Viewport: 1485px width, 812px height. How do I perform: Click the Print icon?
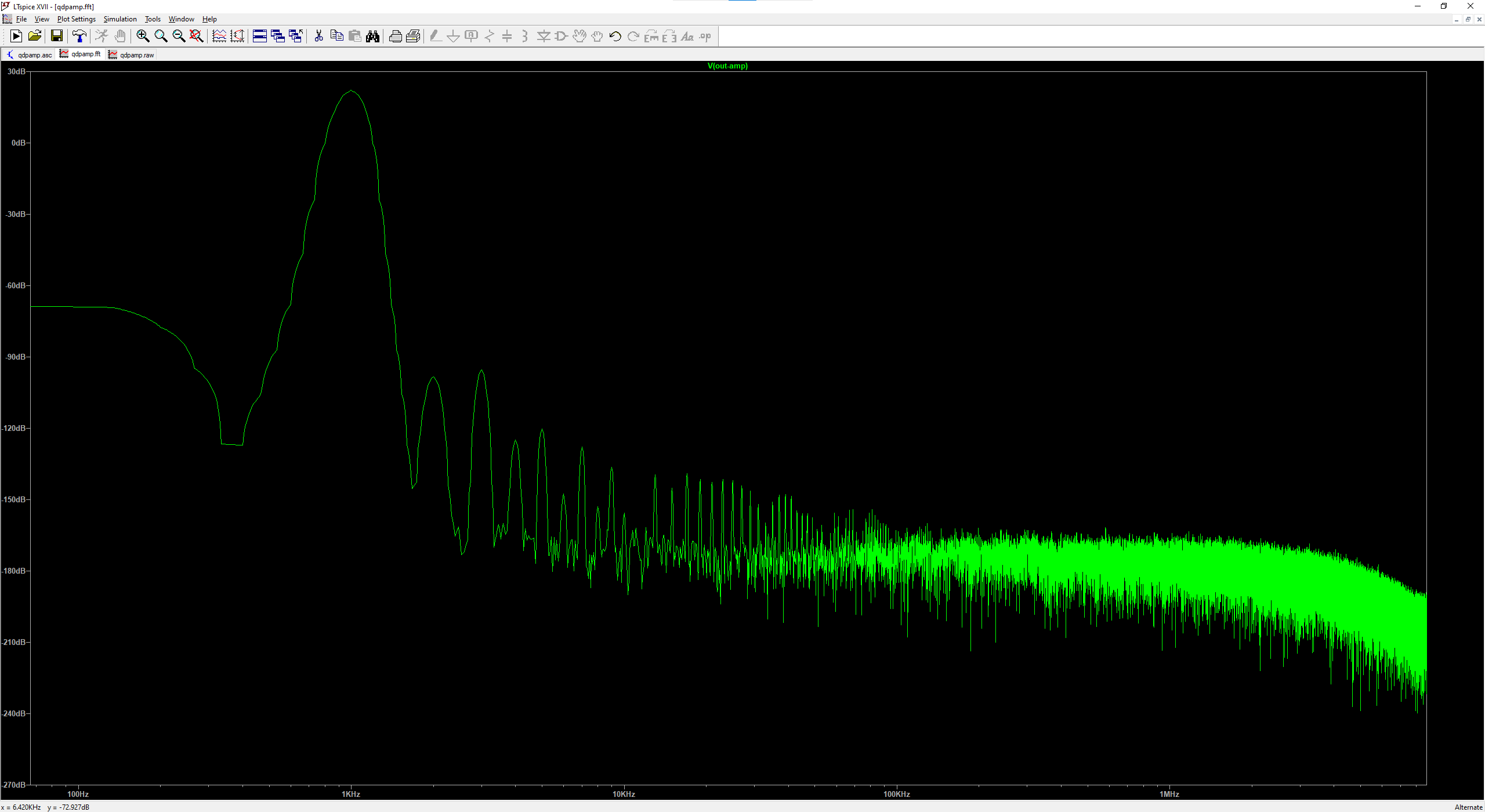(395, 37)
